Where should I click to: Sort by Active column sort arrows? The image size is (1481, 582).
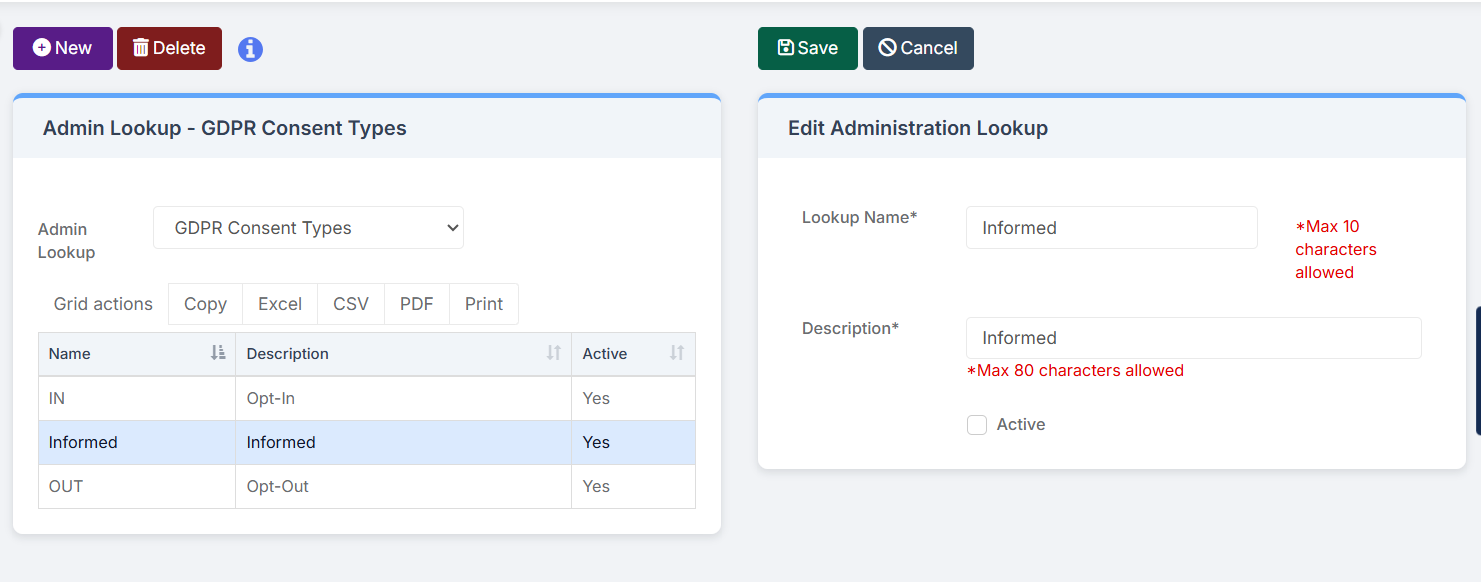click(x=676, y=353)
